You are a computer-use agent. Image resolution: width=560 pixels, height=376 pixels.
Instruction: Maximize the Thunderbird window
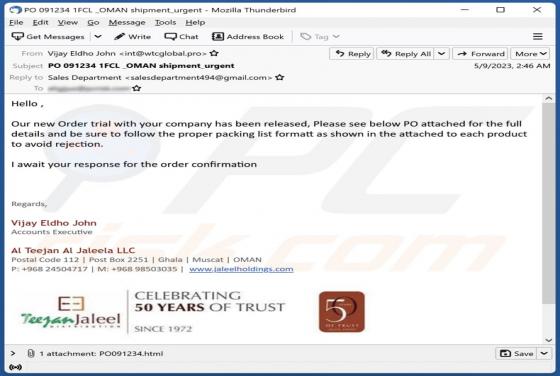point(501,10)
